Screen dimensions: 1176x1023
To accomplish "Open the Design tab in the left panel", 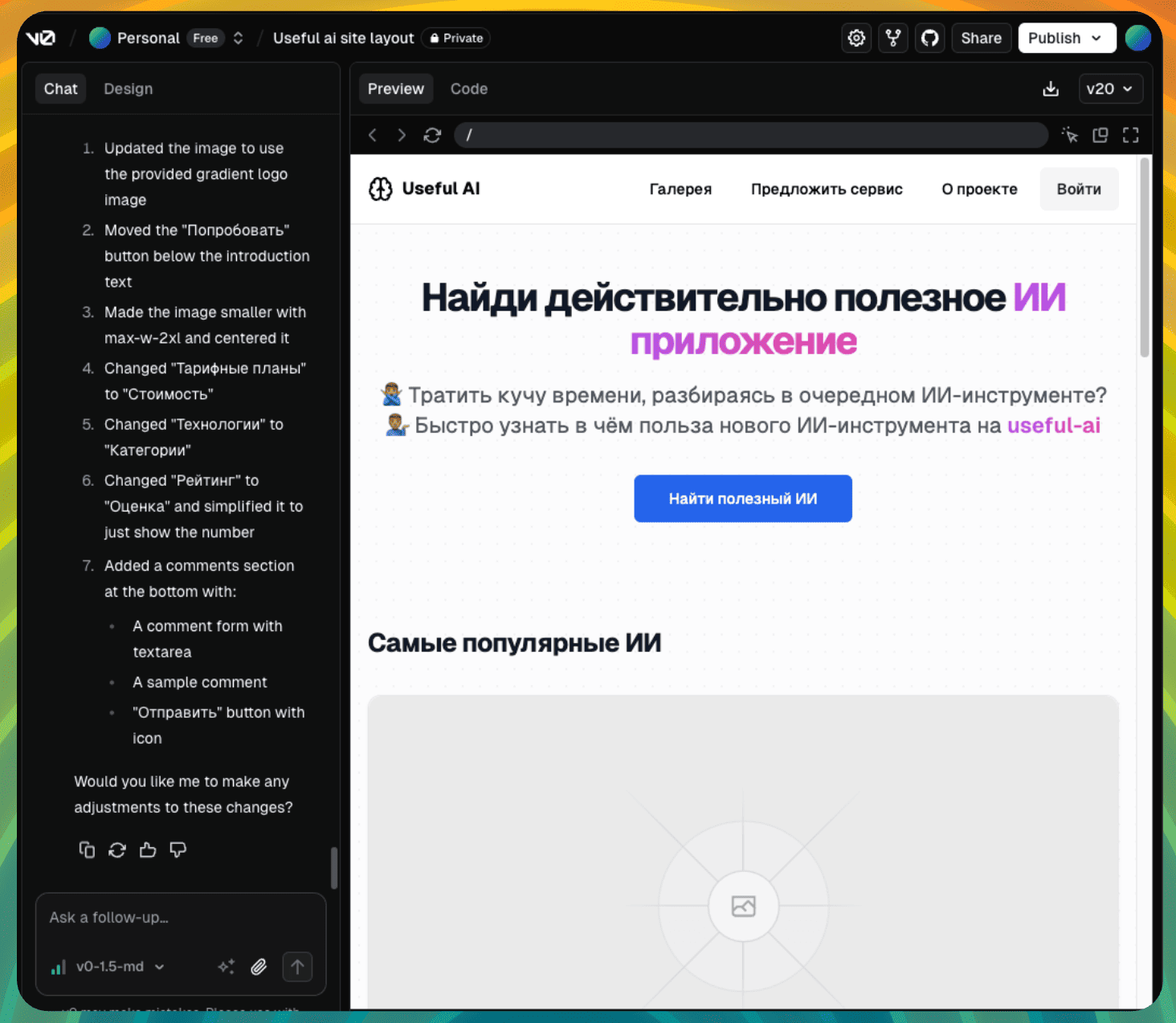I will pos(128,88).
